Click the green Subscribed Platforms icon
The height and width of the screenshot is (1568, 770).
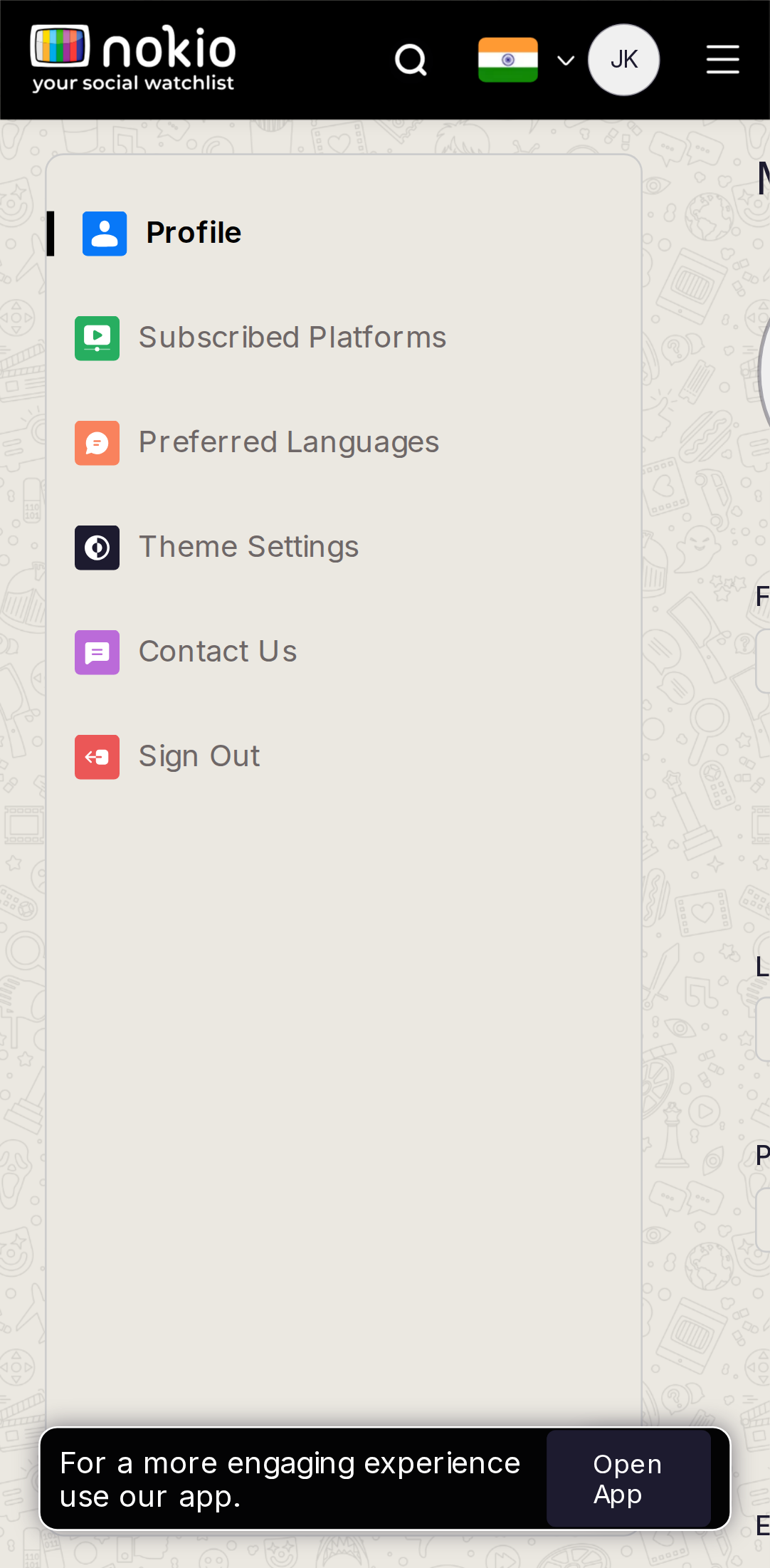click(97, 338)
